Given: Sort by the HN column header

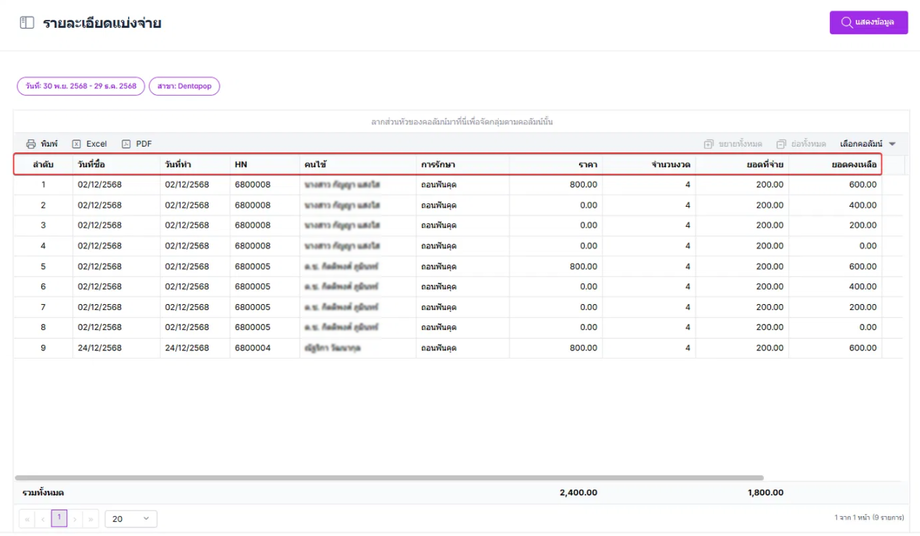Looking at the screenshot, I should pyautogui.click(x=241, y=164).
